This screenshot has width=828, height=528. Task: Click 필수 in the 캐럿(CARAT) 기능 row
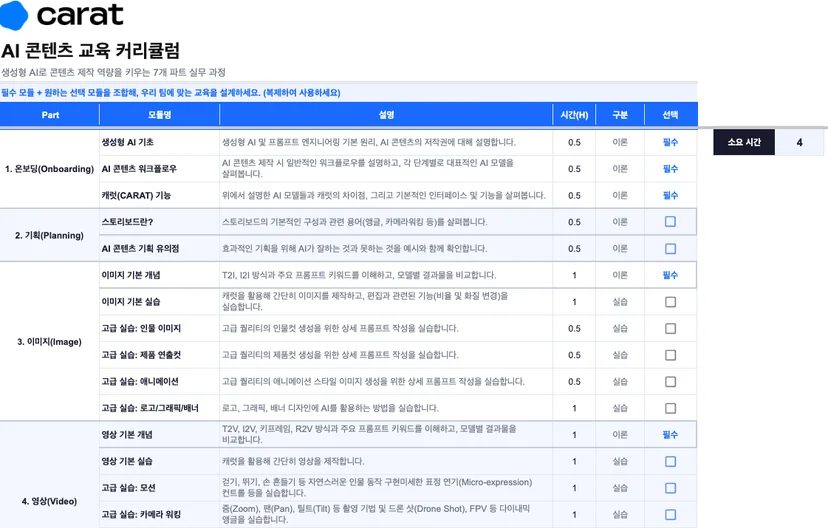click(x=670, y=195)
